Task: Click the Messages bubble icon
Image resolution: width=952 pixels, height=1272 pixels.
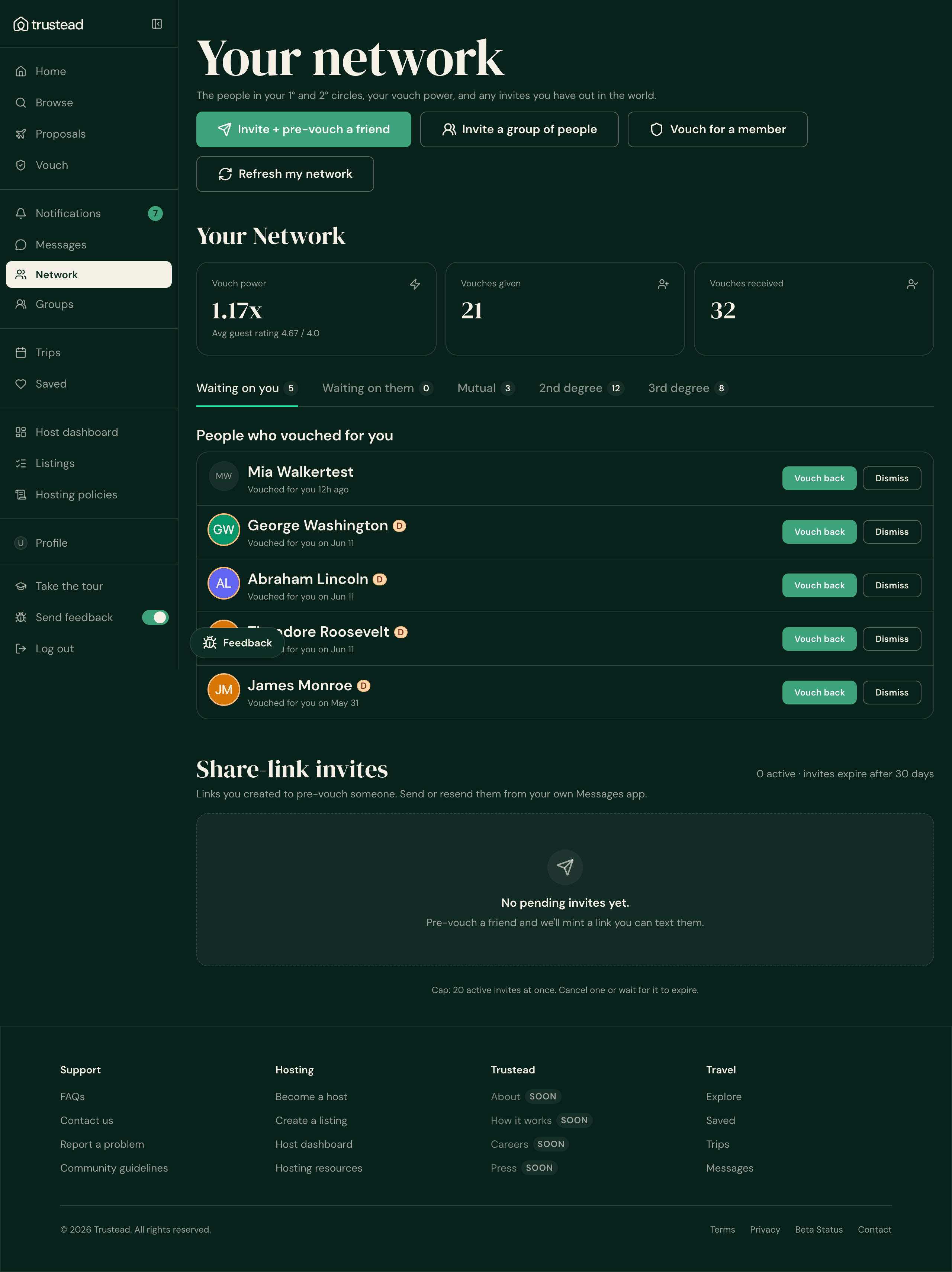Action: tap(21, 244)
